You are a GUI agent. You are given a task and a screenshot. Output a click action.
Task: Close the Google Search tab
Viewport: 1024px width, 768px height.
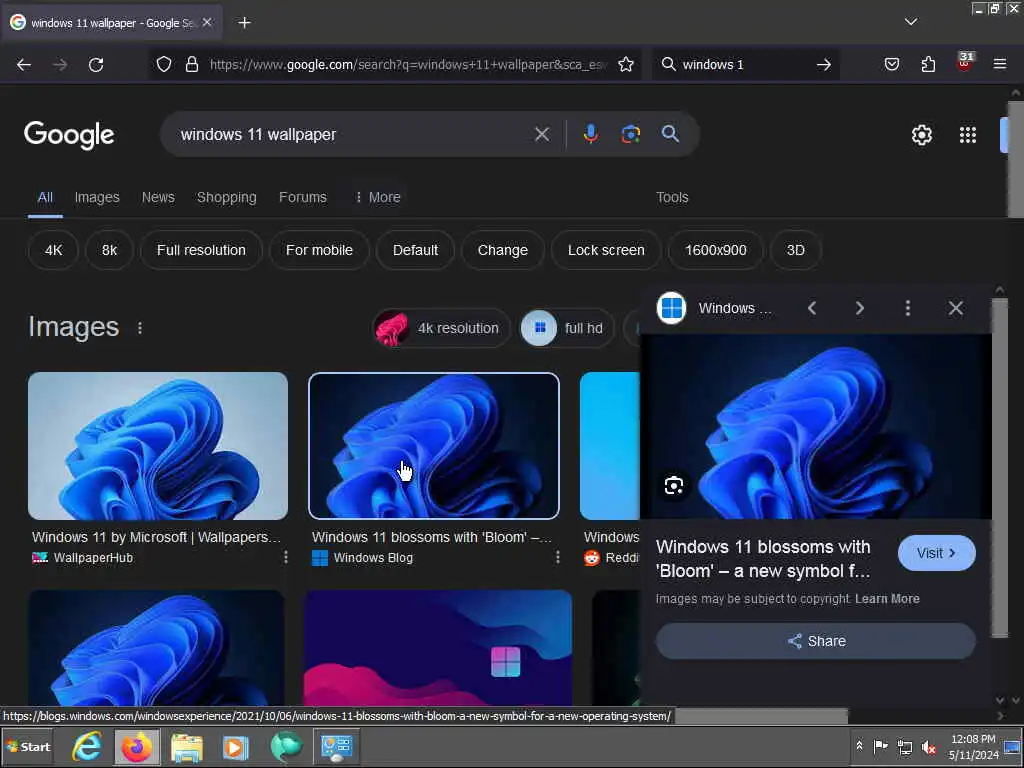tap(207, 22)
